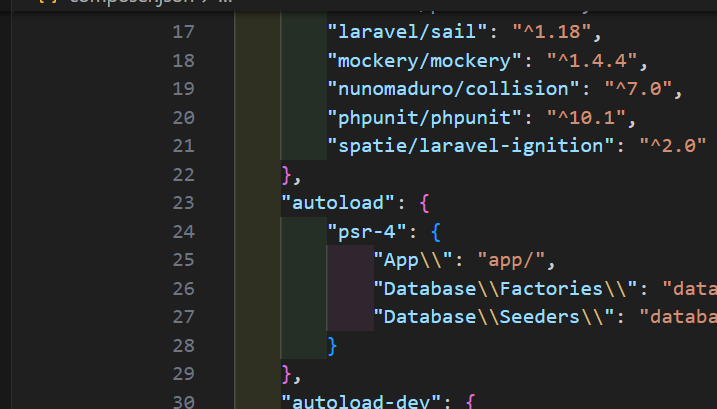
Task: Select line number 19 in the gutter
Action: pos(183,89)
